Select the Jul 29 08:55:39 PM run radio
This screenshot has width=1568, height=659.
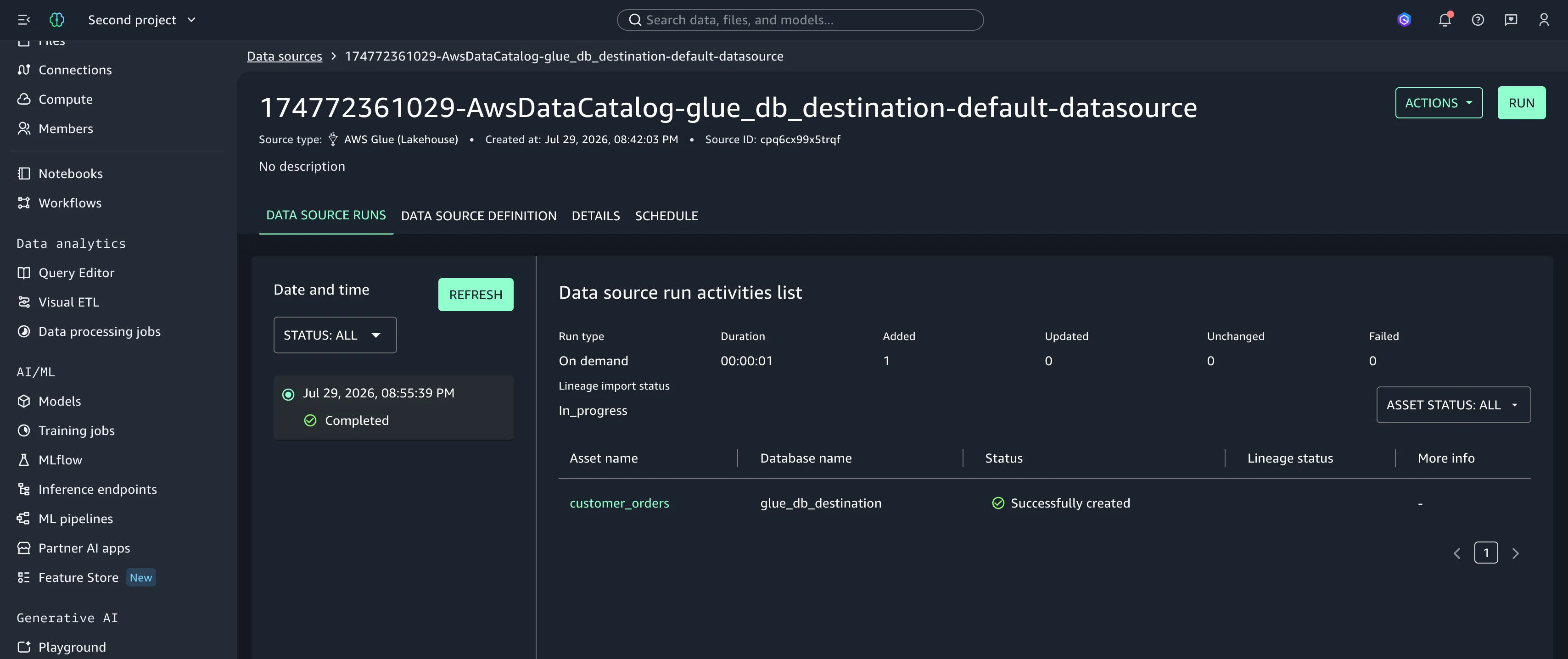pos(288,394)
